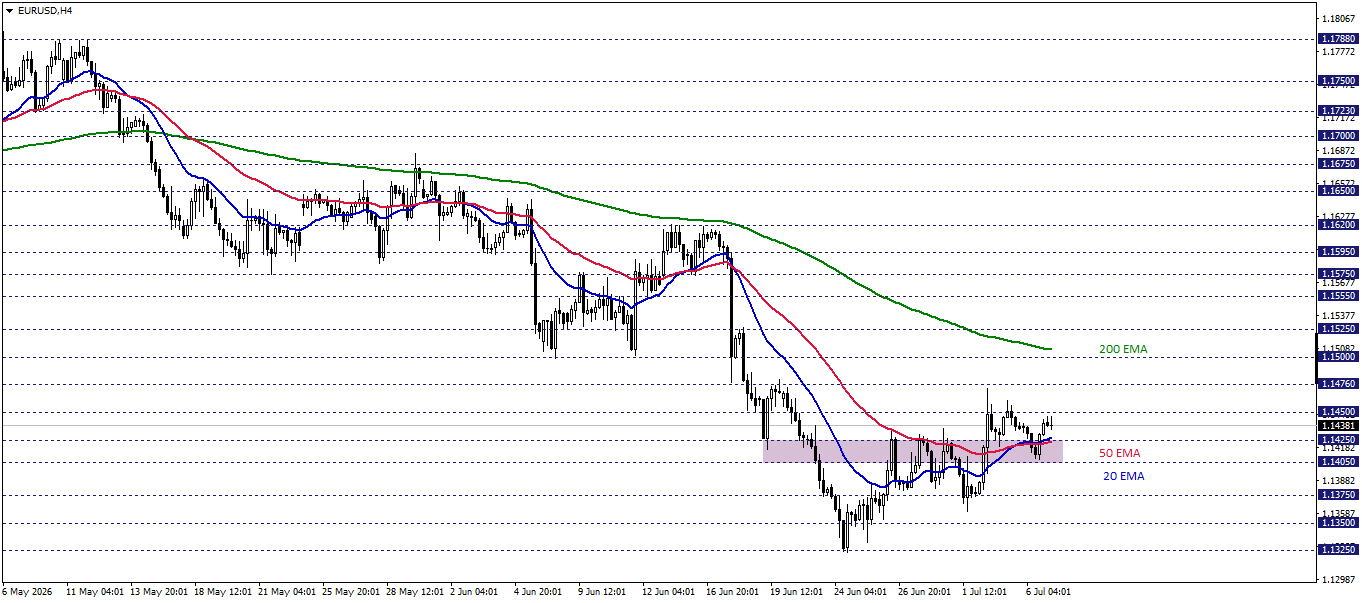Click the current price label 1.14381
Viewport: 1362px width, 603px height.
coord(1337,426)
